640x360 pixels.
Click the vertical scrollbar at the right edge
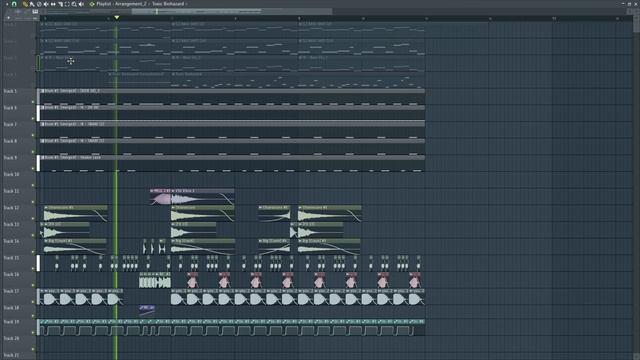click(x=637, y=24)
